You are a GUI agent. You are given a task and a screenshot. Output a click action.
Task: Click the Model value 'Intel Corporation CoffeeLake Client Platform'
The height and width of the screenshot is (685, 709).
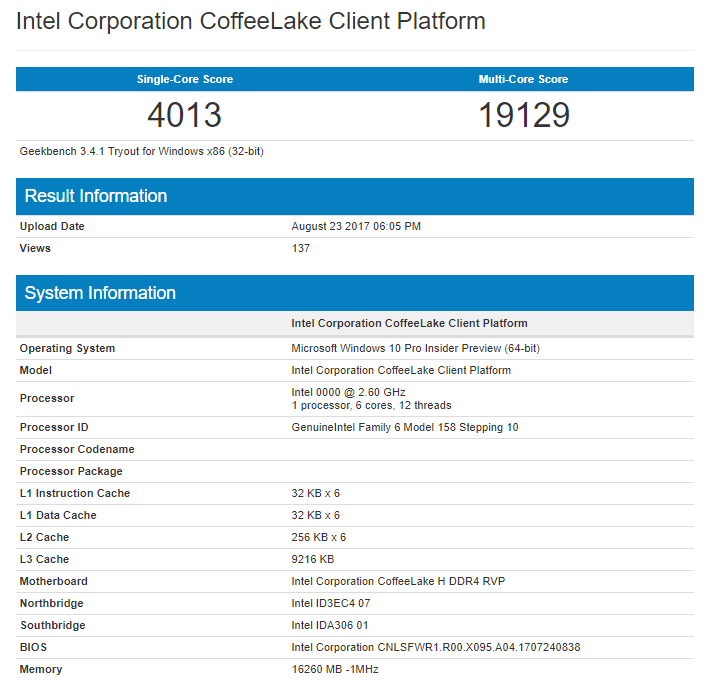[401, 370]
